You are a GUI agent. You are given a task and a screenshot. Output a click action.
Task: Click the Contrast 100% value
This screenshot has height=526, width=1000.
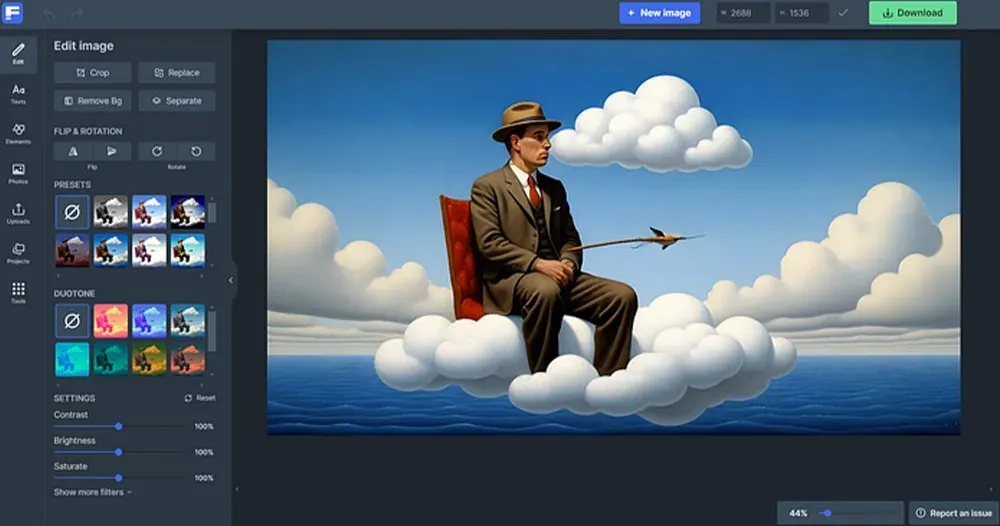coord(204,426)
